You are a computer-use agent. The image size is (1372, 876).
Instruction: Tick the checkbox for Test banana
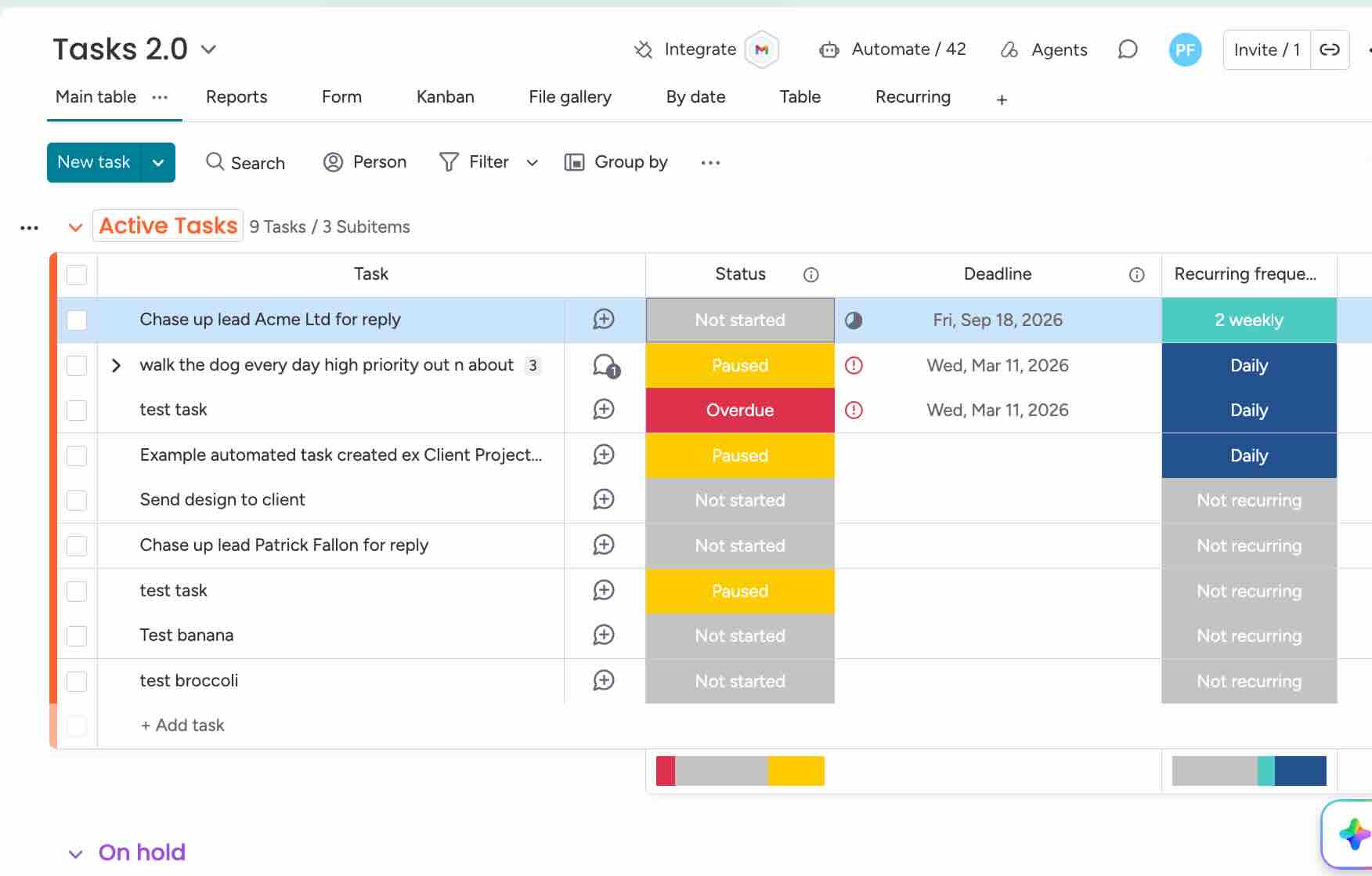coord(77,635)
